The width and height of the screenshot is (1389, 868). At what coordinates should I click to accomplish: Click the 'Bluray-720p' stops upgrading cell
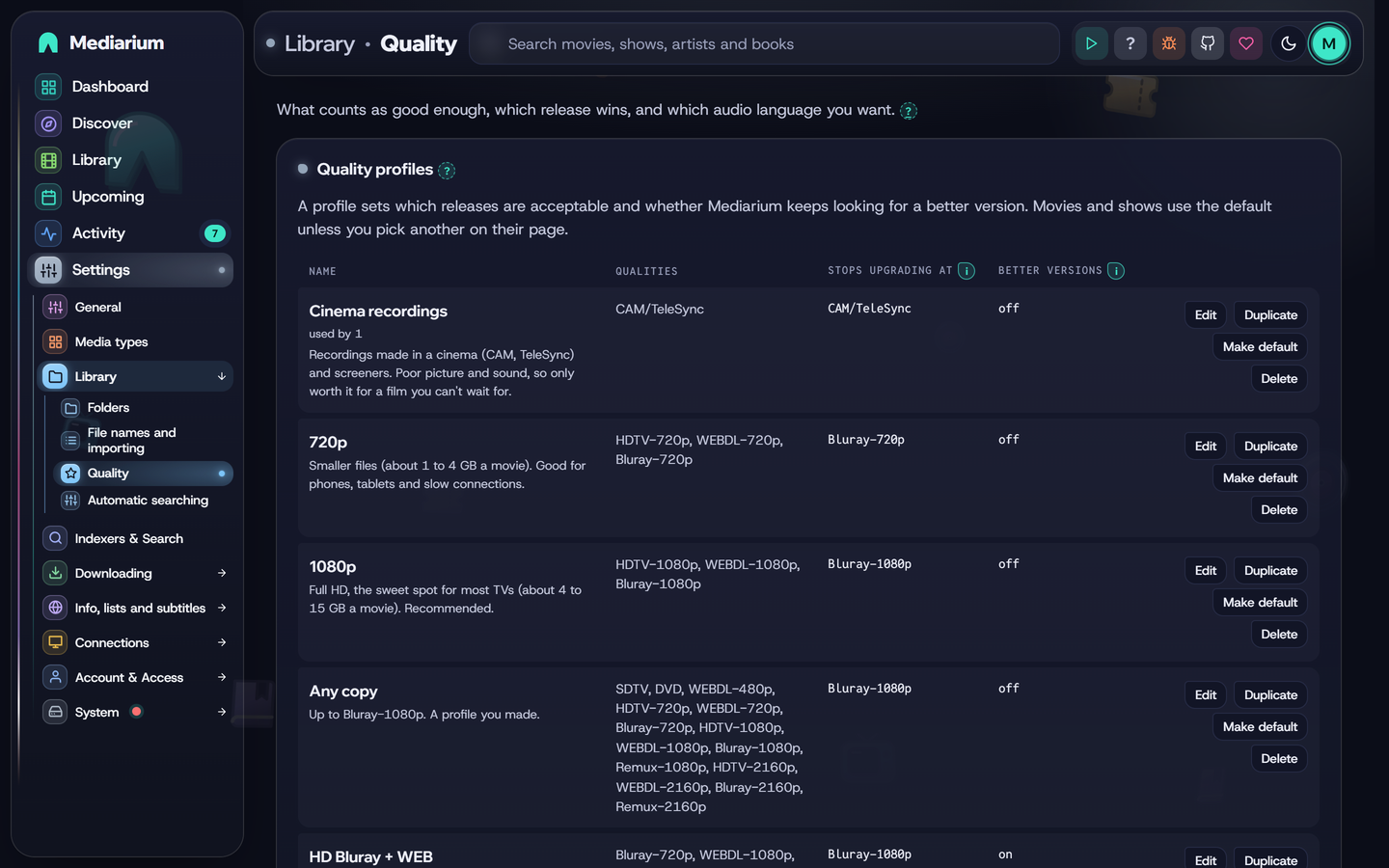[866, 440]
